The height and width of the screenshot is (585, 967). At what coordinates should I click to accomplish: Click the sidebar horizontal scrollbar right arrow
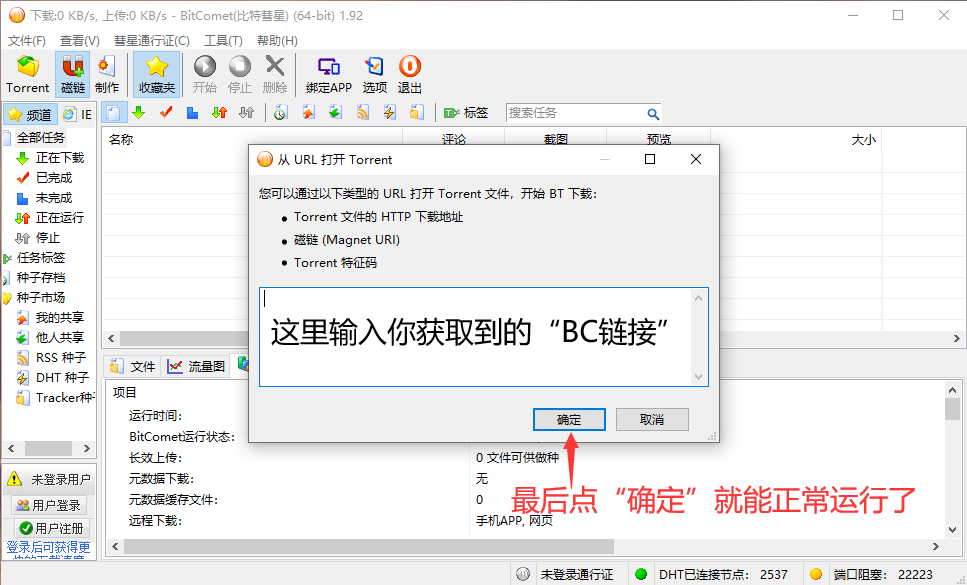[89, 449]
